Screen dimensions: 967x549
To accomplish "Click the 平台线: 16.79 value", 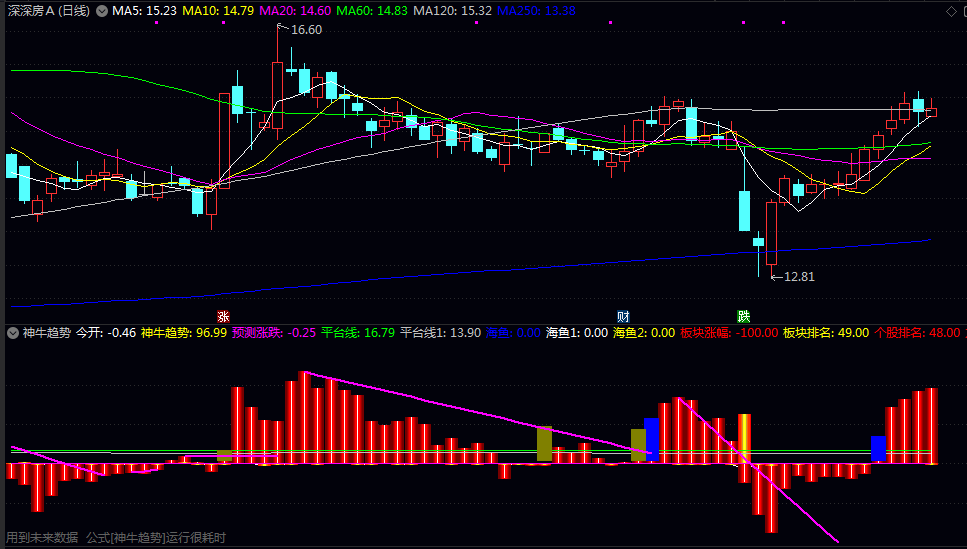I will [x=358, y=333].
